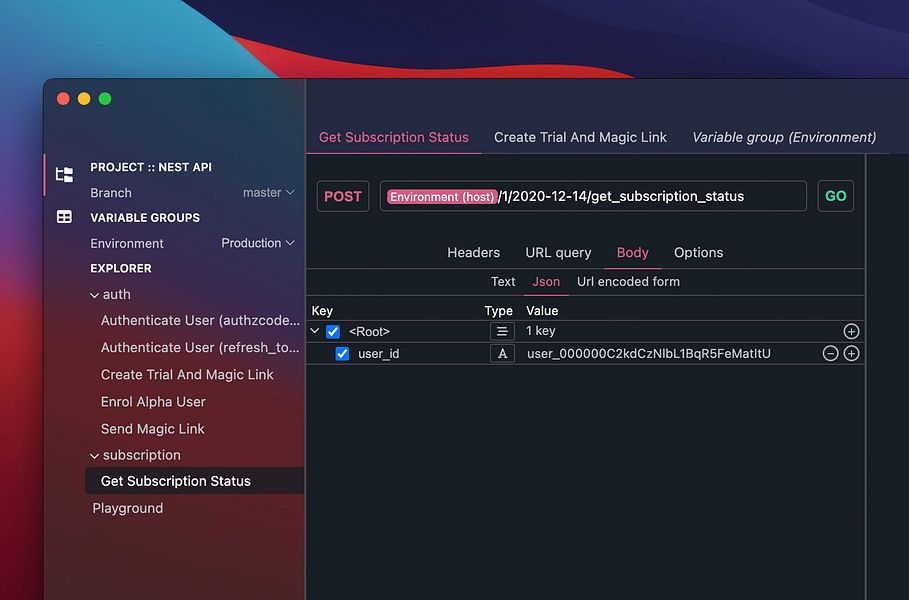Select the Options tab
The image size is (909, 600).
click(x=699, y=253)
